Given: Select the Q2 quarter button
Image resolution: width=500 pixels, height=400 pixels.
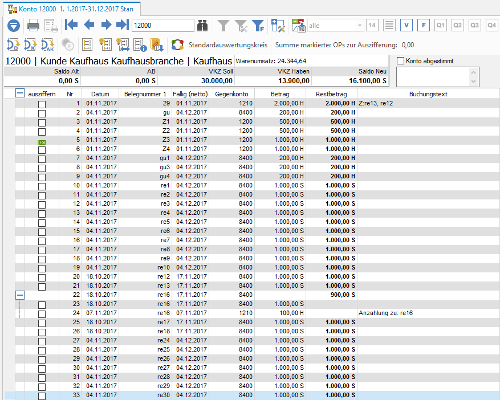Looking at the screenshot, I should point(458,25).
